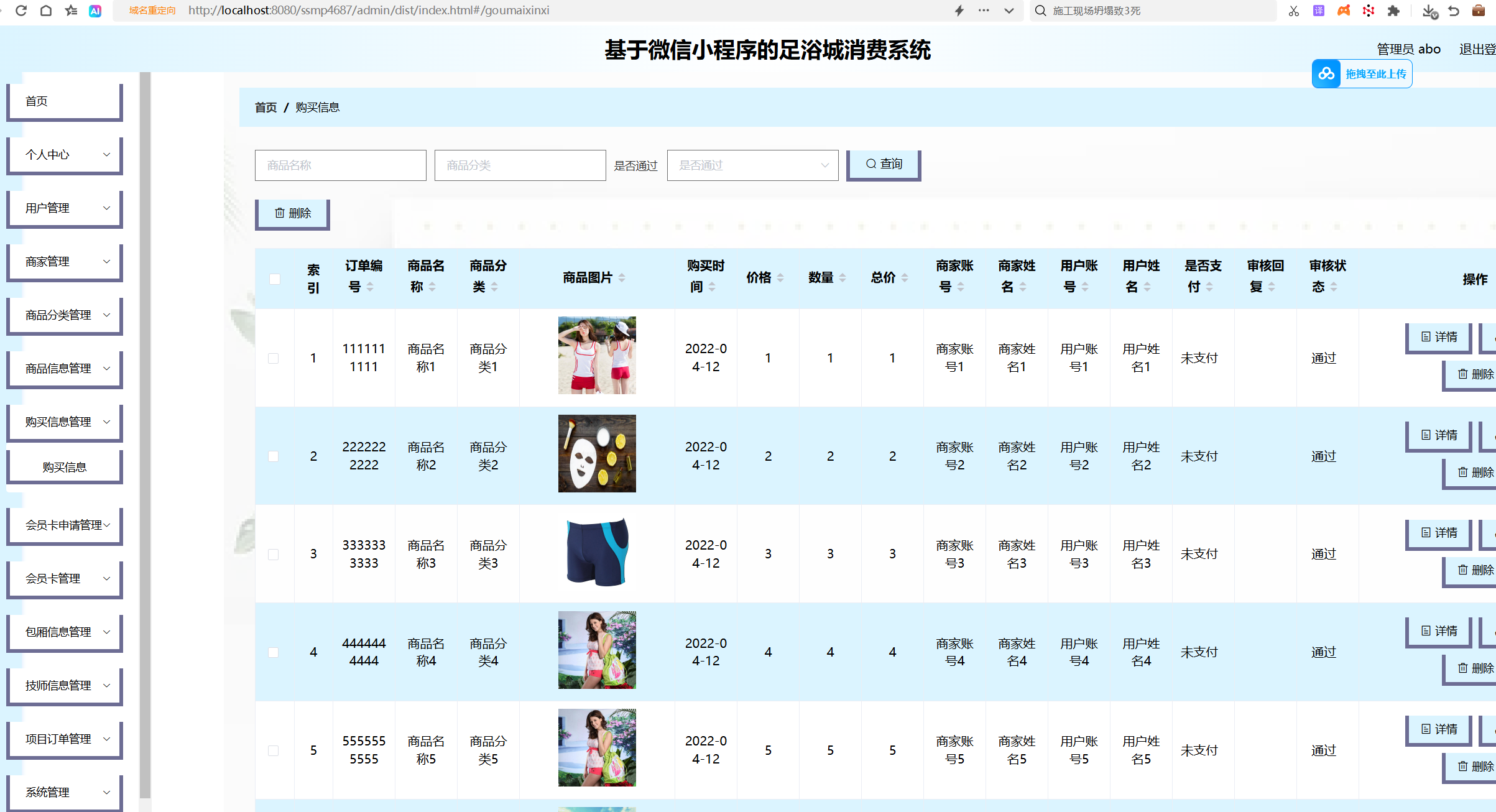Collapse the 购买信息管理 sidebar menu
This screenshot has width=1496, height=812.
pos(65,422)
